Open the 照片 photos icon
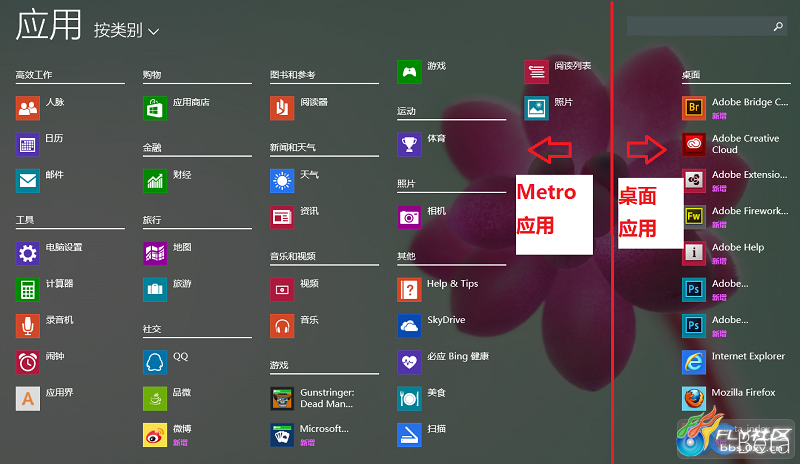The image size is (800, 464). tap(536, 108)
